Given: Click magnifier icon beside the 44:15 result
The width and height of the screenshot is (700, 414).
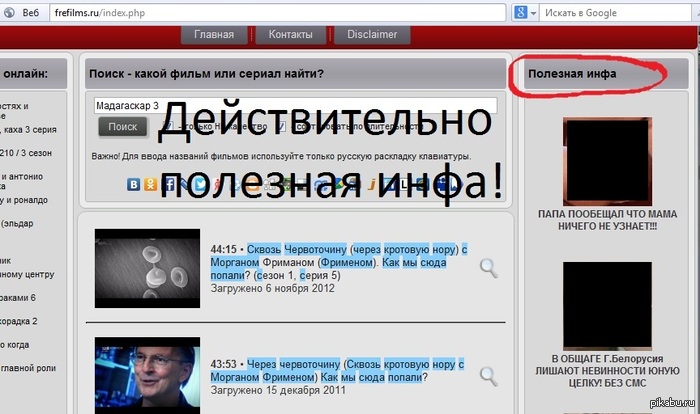Looking at the screenshot, I should [488, 266].
